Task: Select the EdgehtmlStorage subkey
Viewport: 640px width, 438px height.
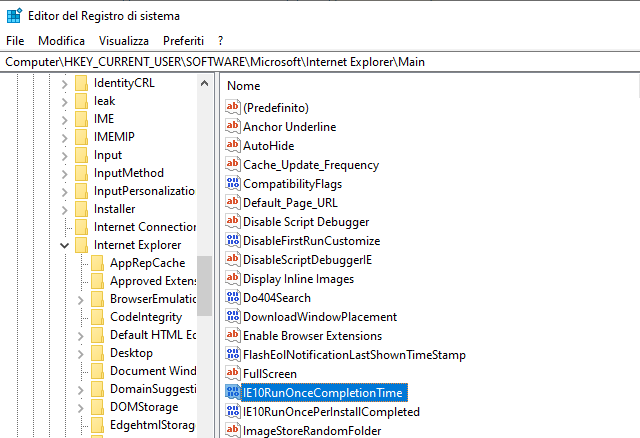Action: (152, 425)
